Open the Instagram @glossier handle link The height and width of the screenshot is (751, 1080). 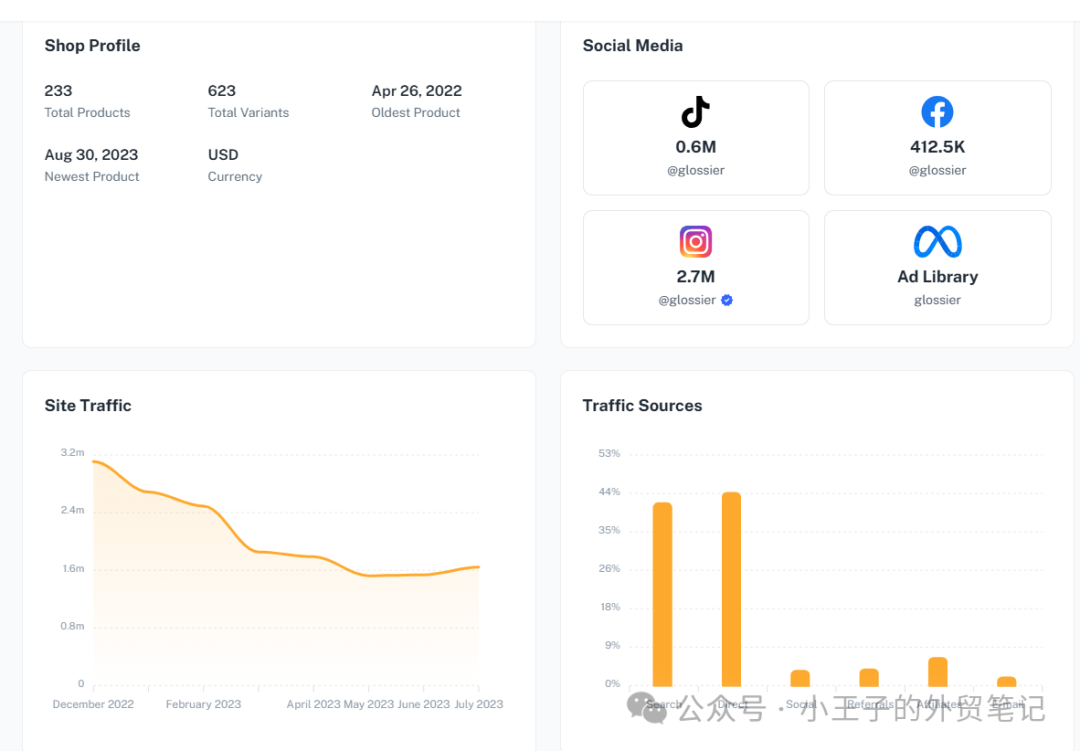point(687,300)
